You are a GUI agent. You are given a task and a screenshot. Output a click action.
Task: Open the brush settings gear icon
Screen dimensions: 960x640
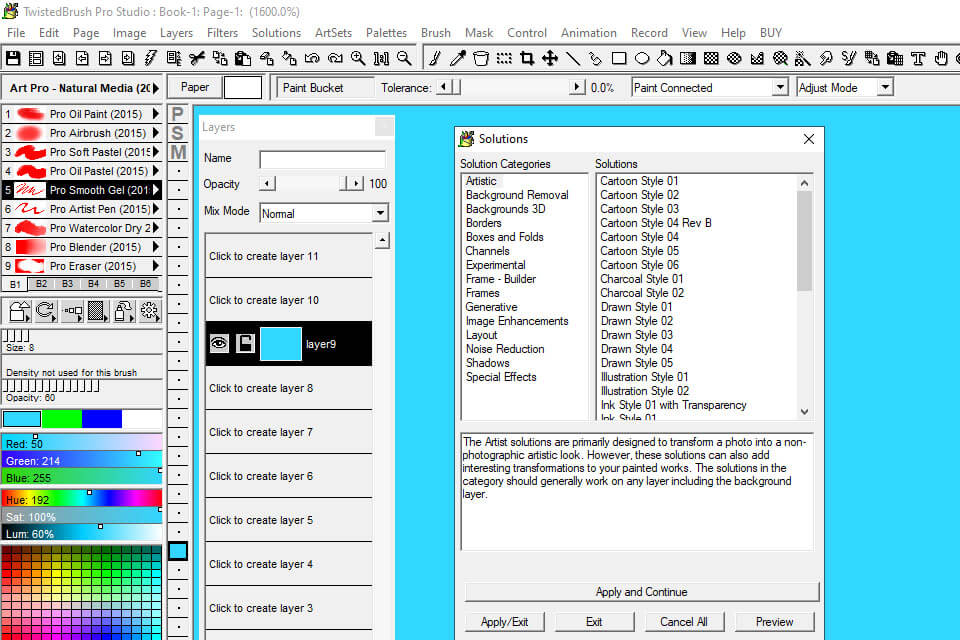pyautogui.click(x=149, y=311)
